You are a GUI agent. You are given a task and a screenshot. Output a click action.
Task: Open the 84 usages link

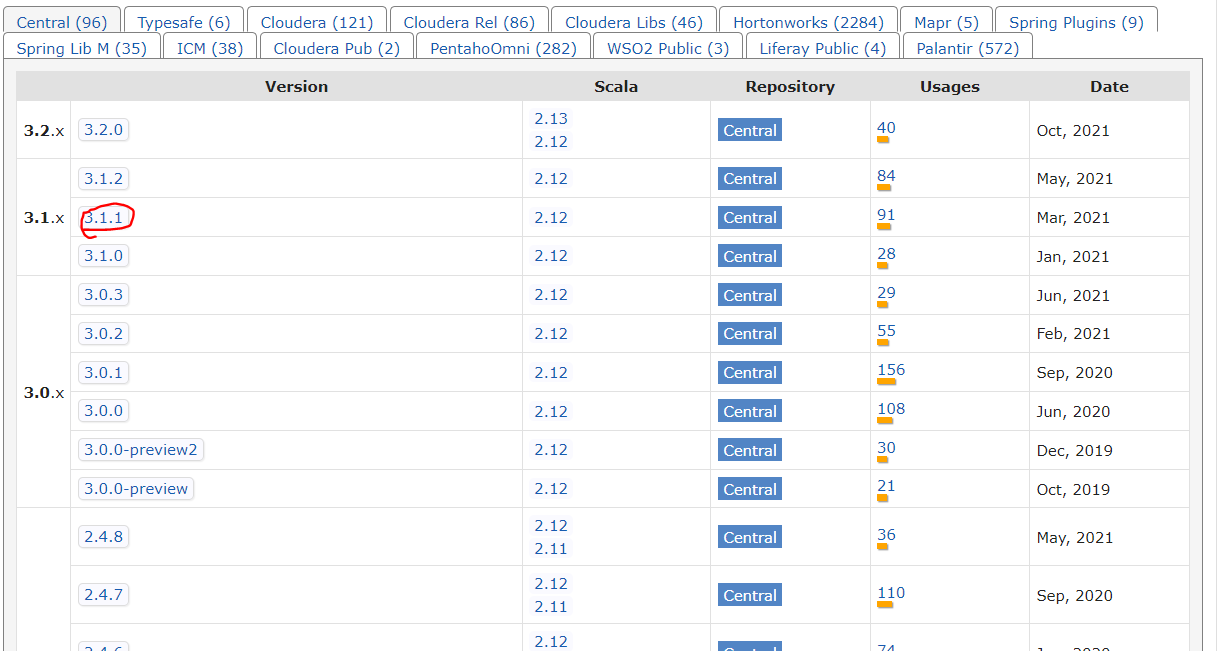(x=886, y=175)
